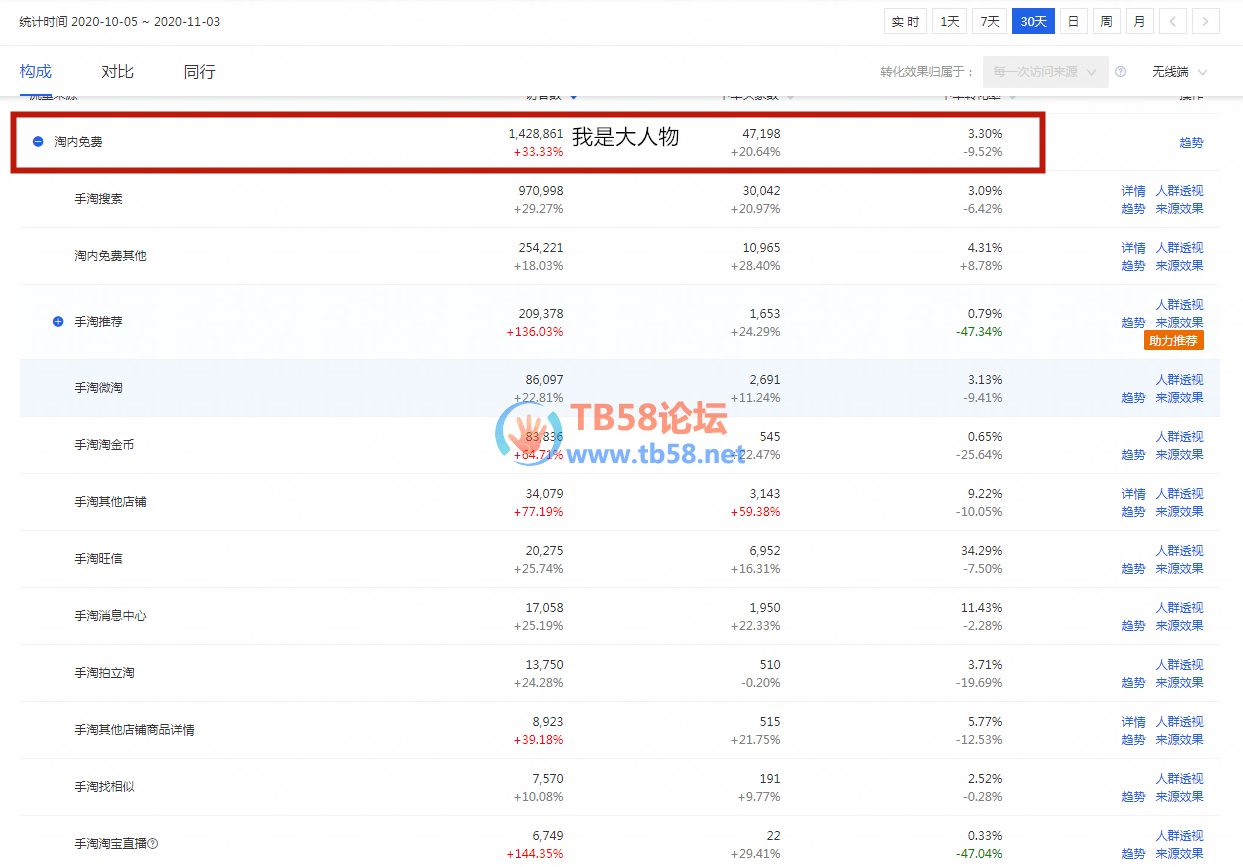Select the 构成 tab
Image resolution: width=1243 pixels, height=867 pixels.
(x=35, y=72)
